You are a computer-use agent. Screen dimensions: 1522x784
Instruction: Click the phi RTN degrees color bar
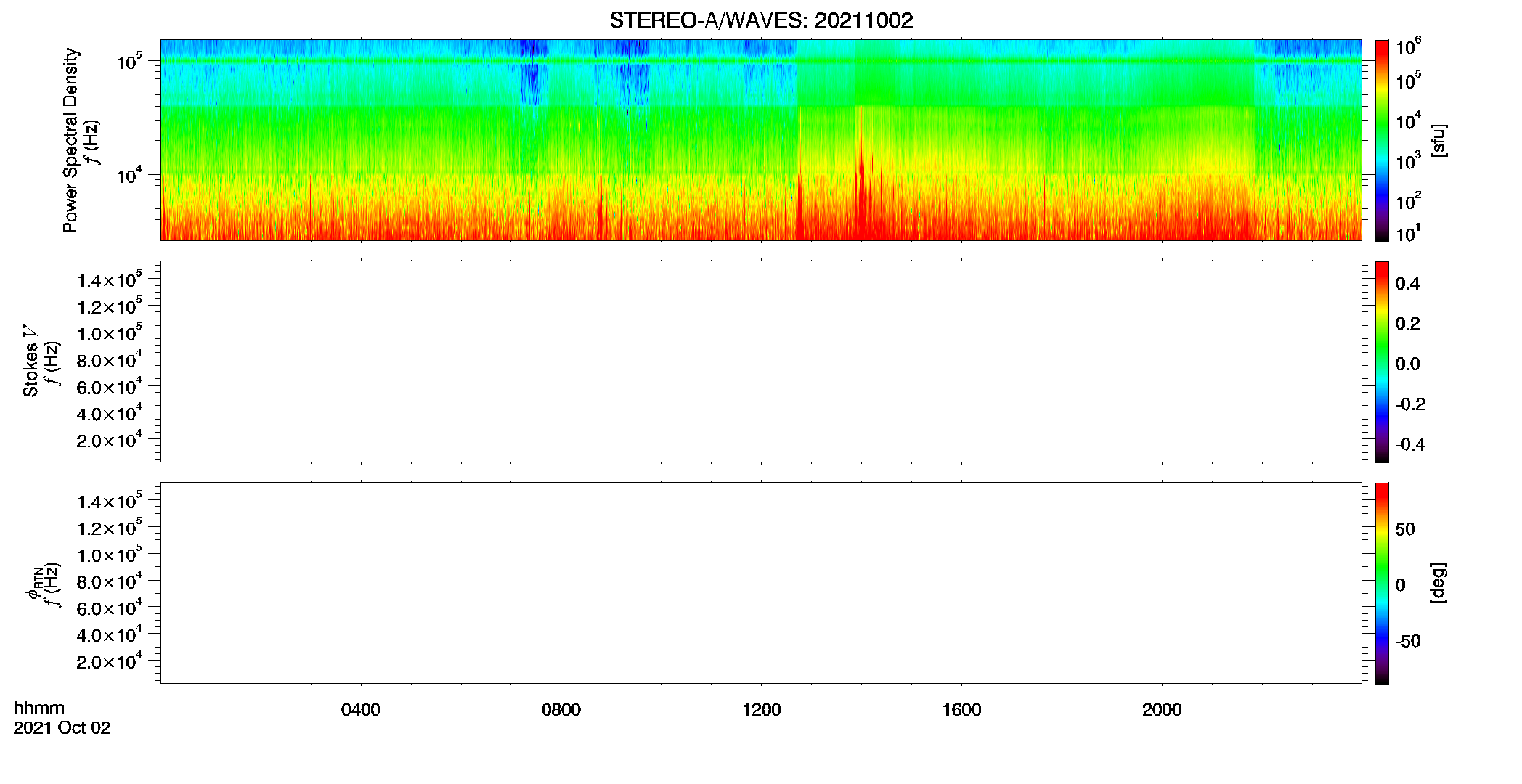point(1382,583)
